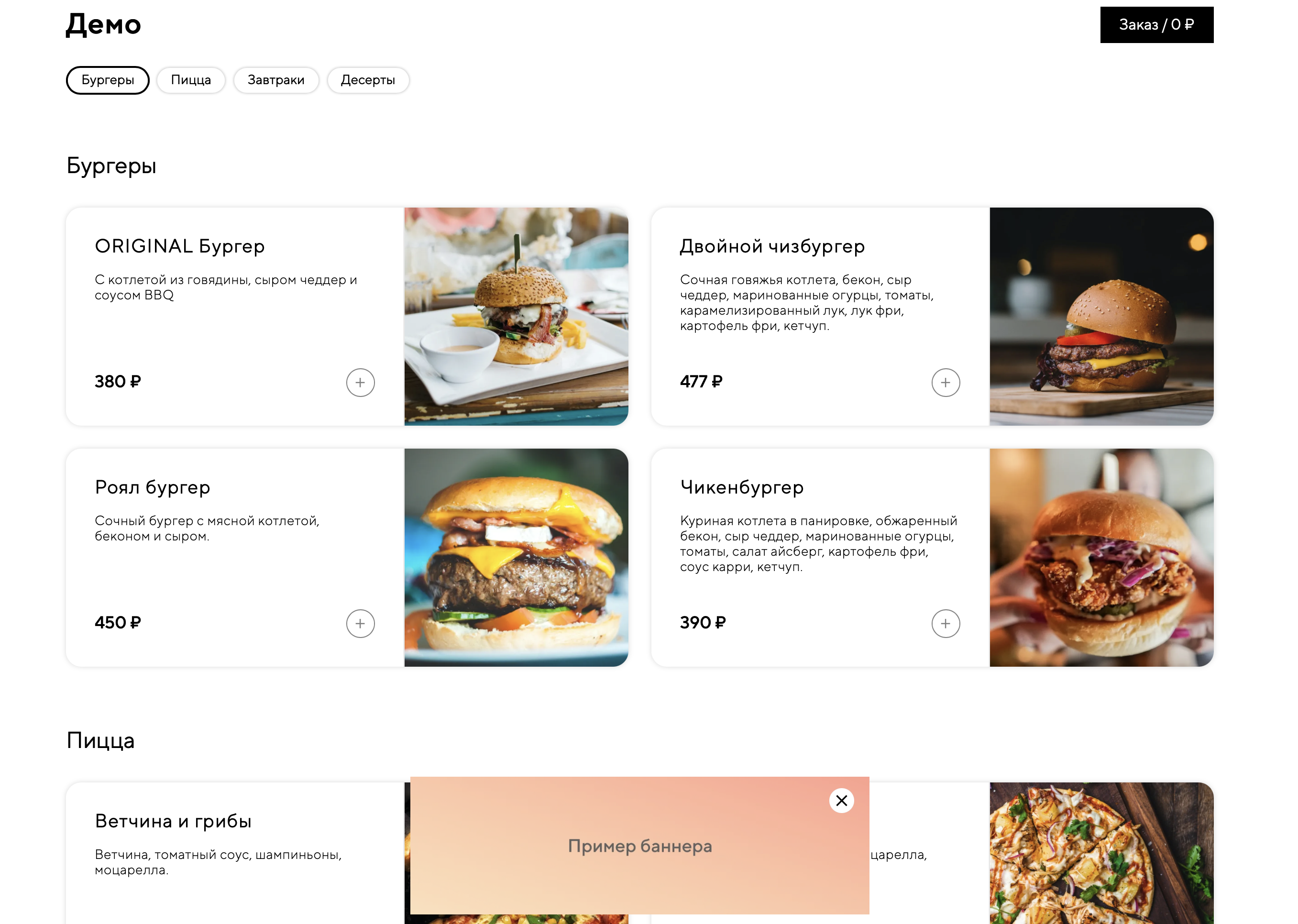This screenshot has height=924, width=1298.
Task: View the Чикенбургер photo
Action: coord(1101,558)
